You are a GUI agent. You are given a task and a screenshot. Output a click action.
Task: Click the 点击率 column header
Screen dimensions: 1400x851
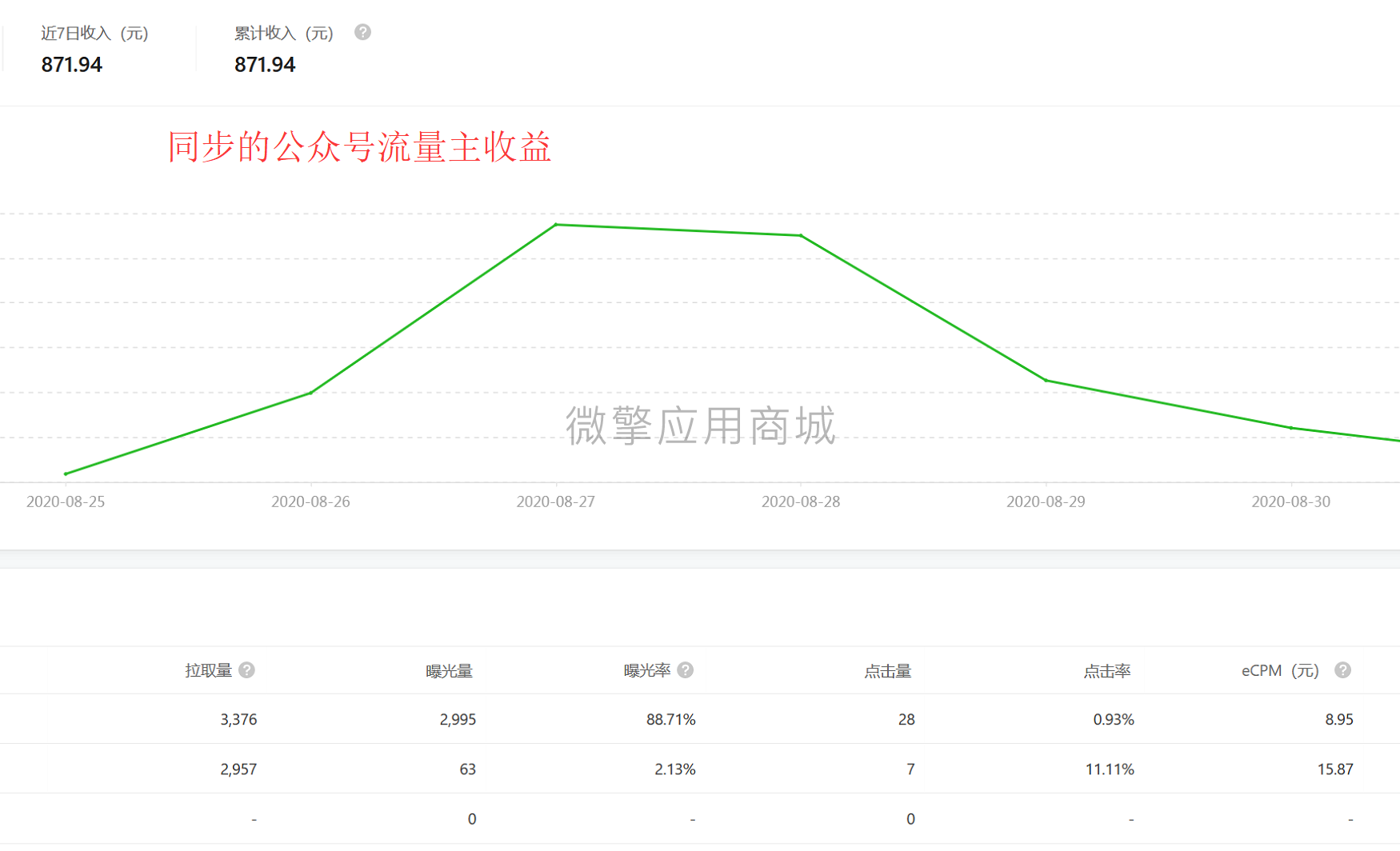click(x=1107, y=671)
